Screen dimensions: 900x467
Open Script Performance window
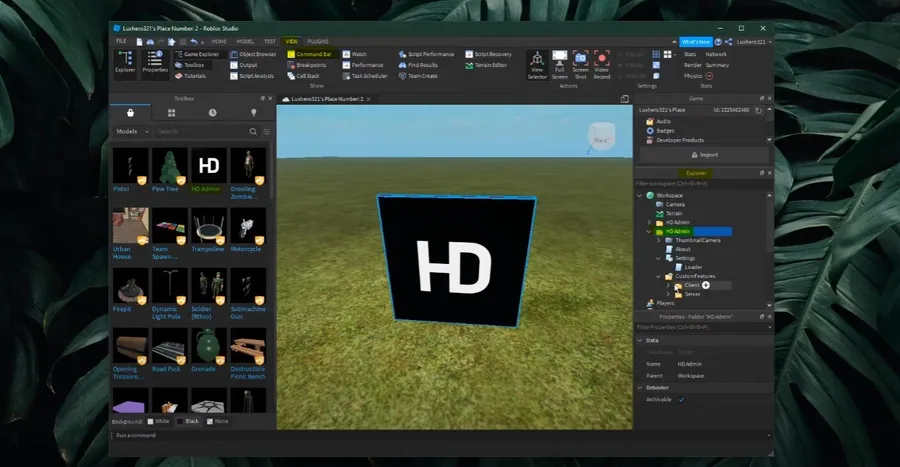coord(426,54)
